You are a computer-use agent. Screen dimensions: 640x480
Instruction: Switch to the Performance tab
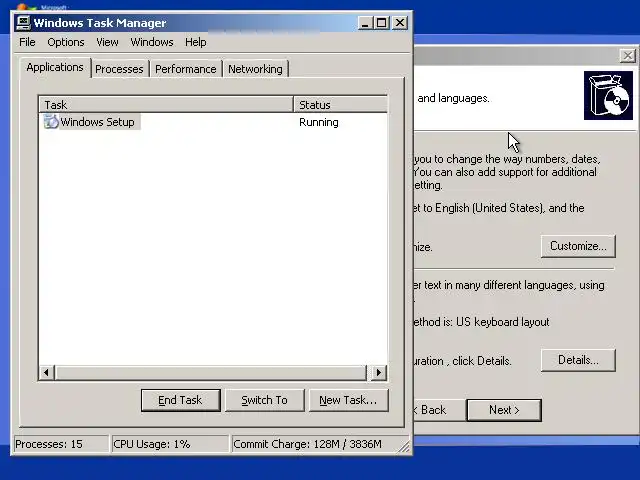coord(186,69)
